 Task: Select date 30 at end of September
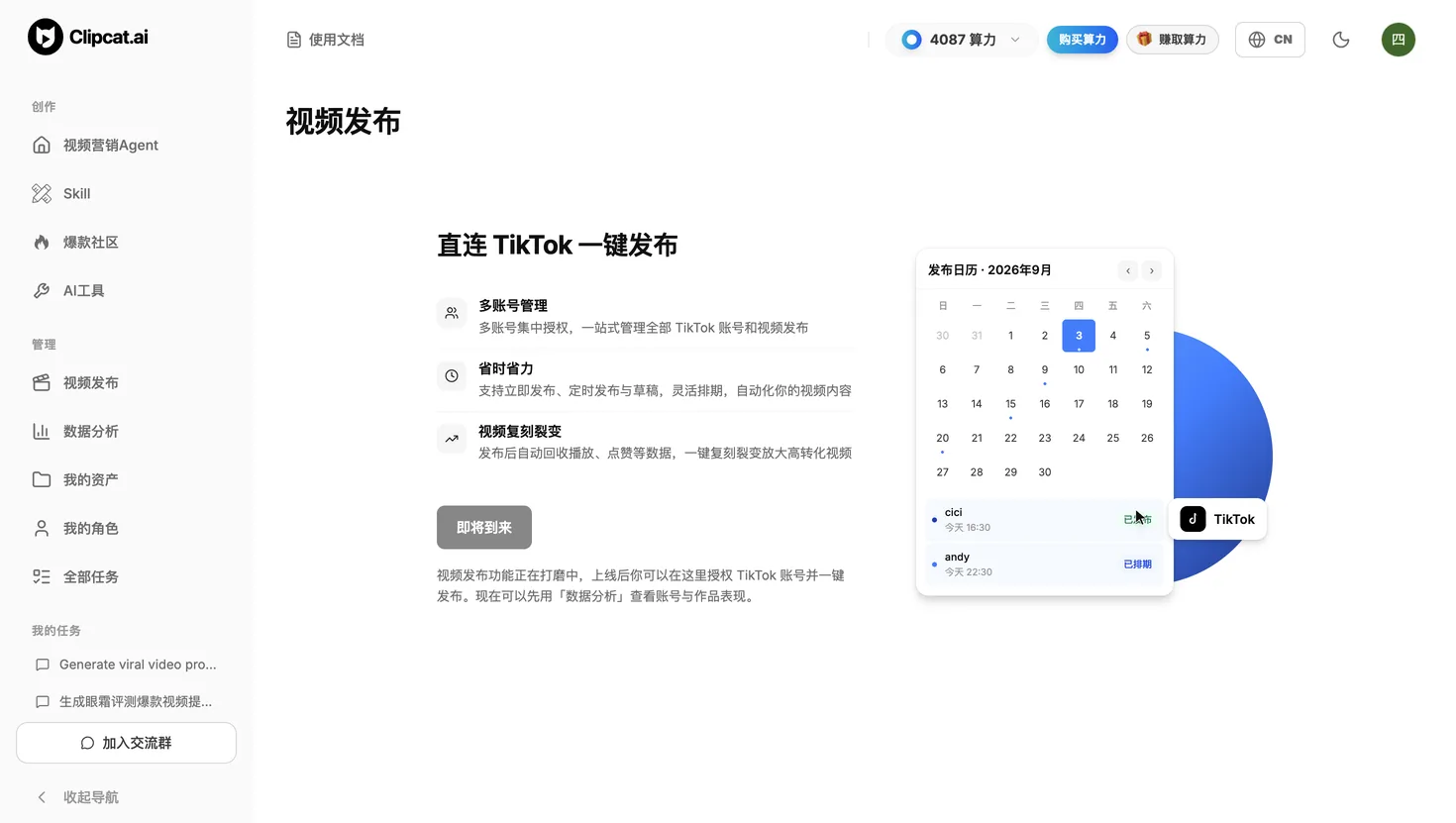pyautogui.click(x=1045, y=472)
